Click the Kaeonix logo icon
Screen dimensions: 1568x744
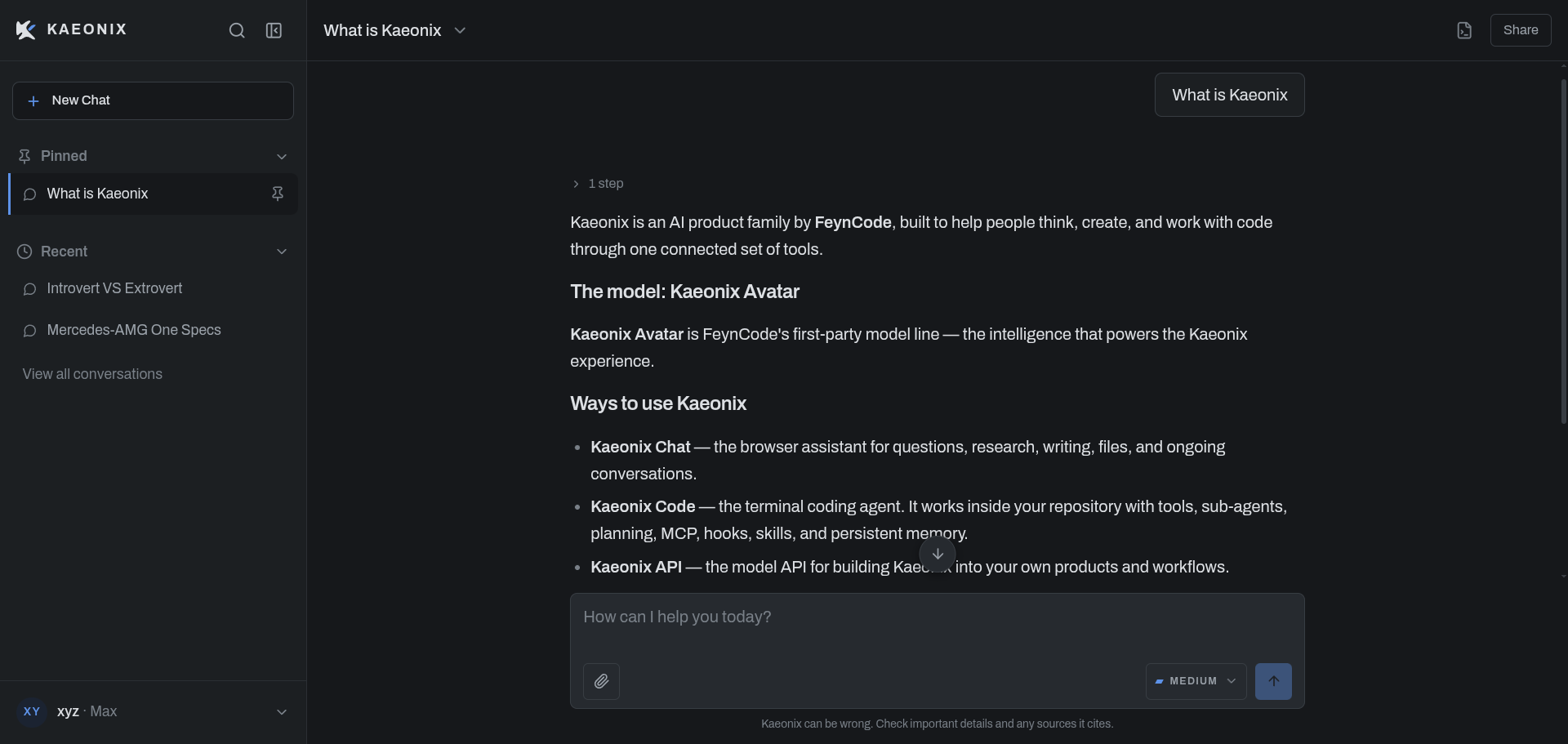26,30
